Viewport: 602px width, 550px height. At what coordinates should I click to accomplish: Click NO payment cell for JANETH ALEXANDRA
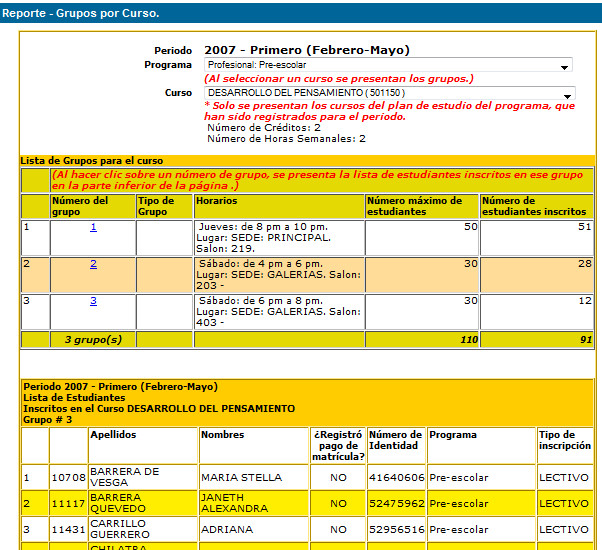338,504
